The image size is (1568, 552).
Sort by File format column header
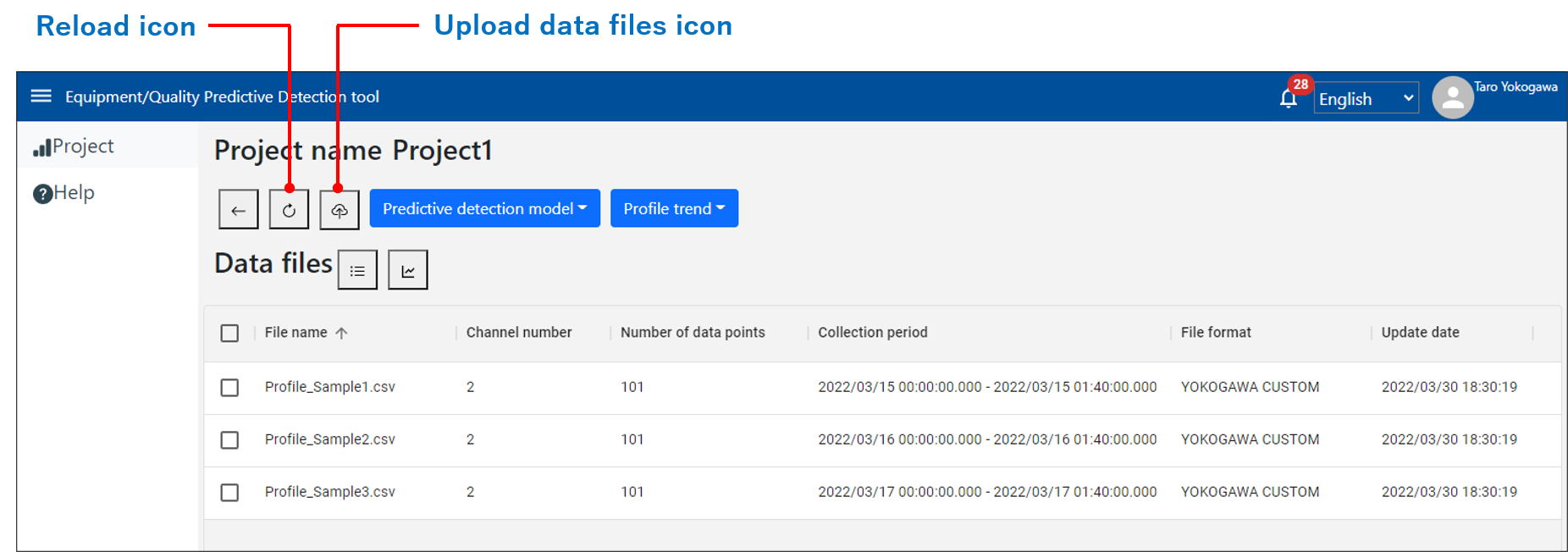[1216, 333]
